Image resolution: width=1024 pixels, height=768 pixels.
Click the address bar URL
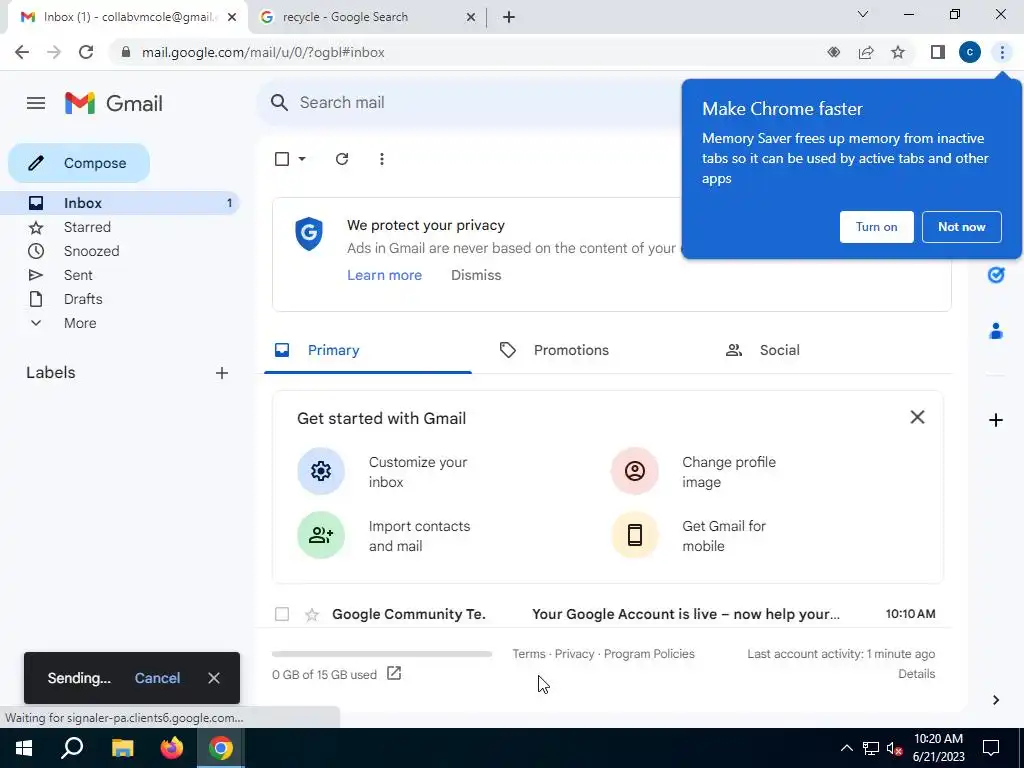(263, 52)
